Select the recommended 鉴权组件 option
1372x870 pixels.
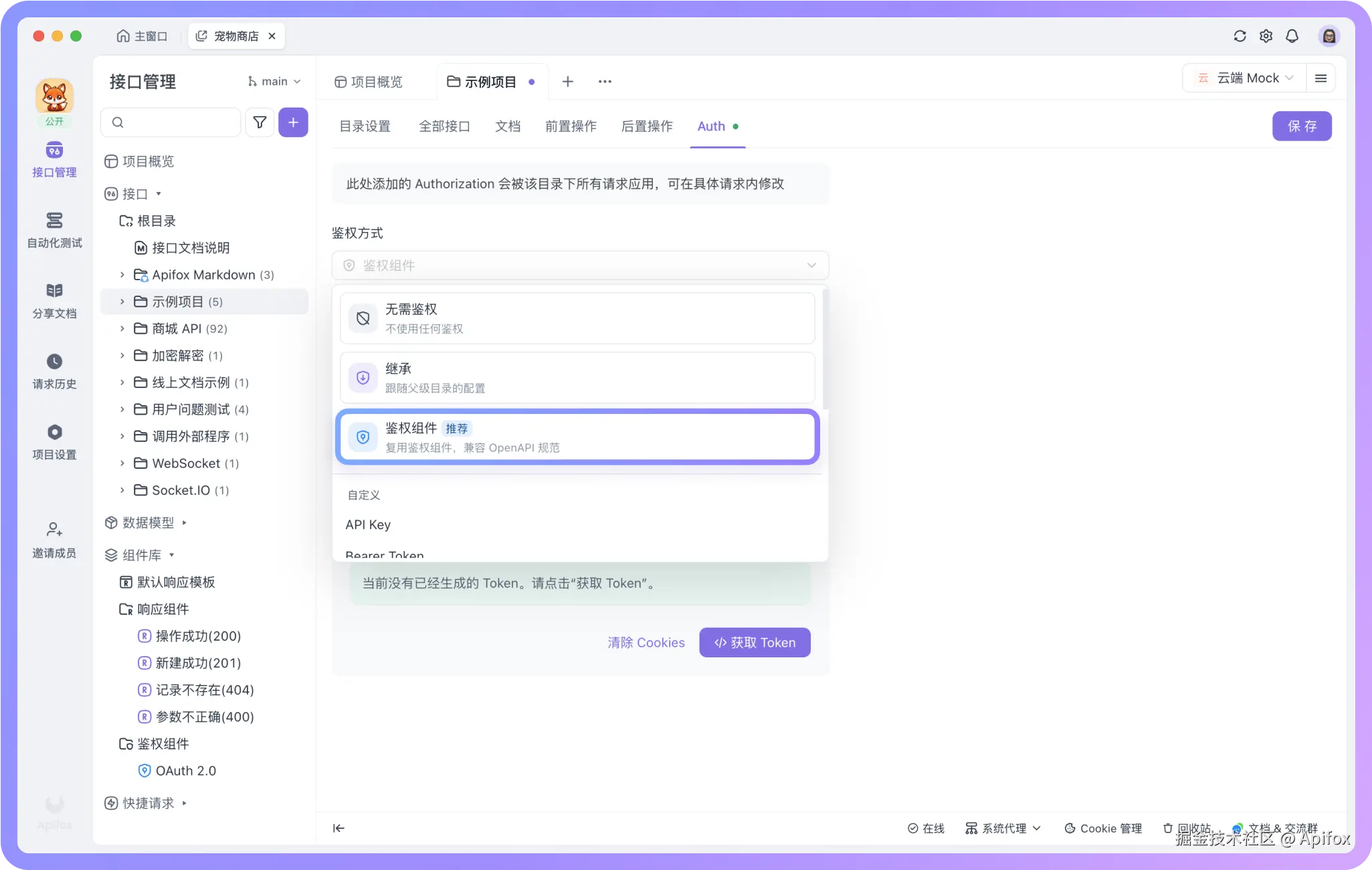pyautogui.click(x=577, y=436)
